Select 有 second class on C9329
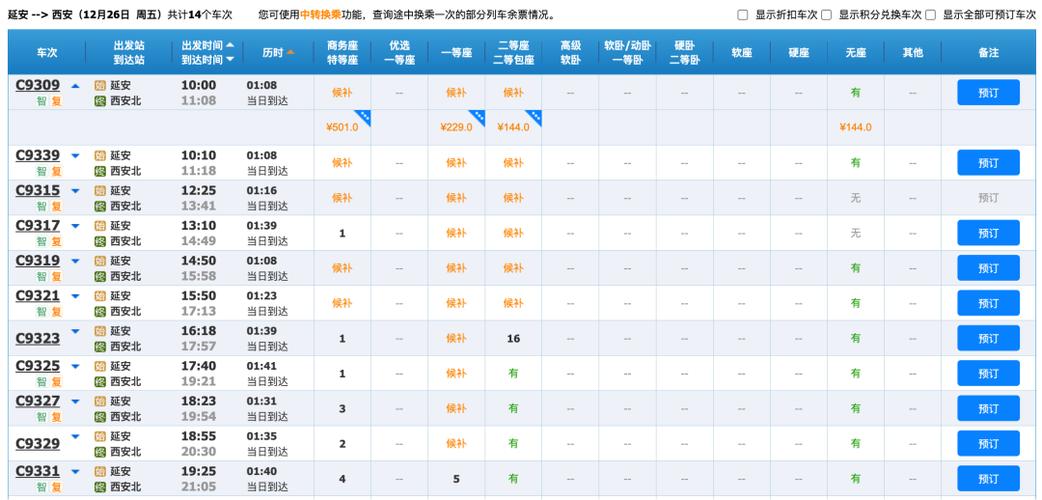Viewport: 1042px width, 500px height. 513,443
